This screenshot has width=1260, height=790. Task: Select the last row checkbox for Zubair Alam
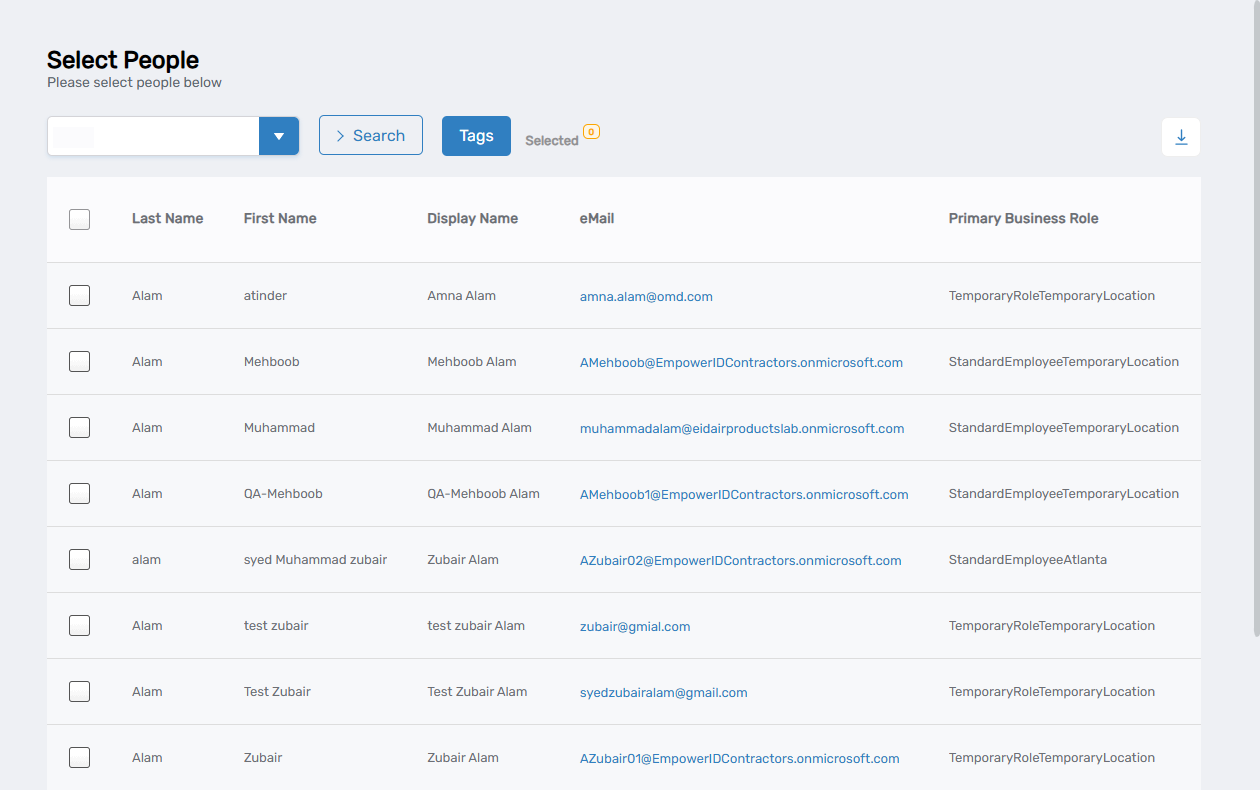[79, 757]
